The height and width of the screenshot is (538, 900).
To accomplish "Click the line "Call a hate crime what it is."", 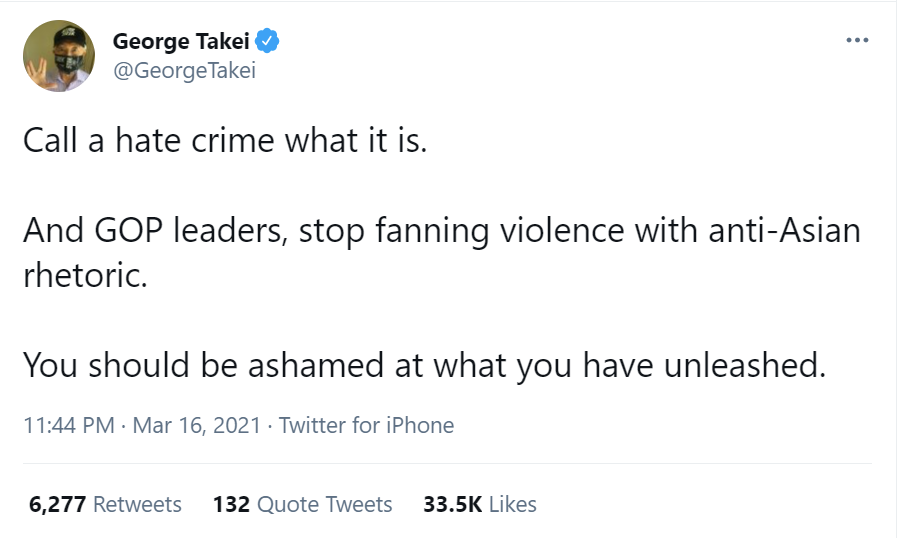I will click(224, 141).
